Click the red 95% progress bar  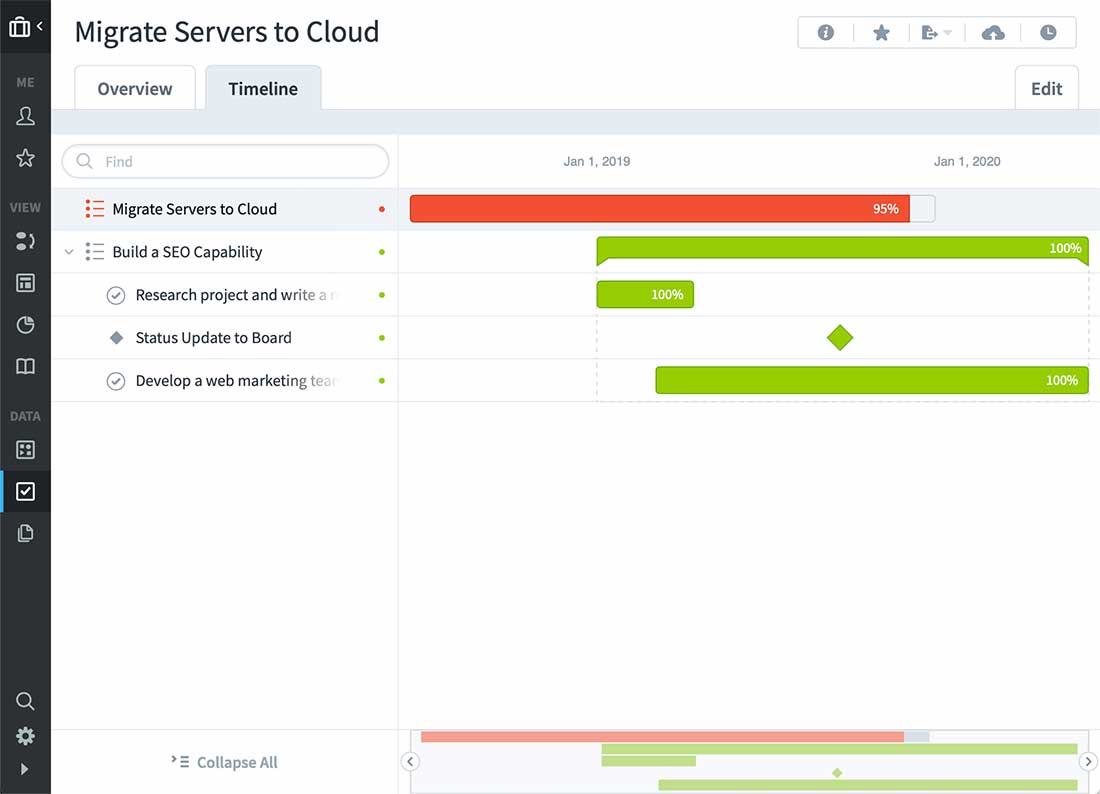pyautogui.click(x=659, y=209)
